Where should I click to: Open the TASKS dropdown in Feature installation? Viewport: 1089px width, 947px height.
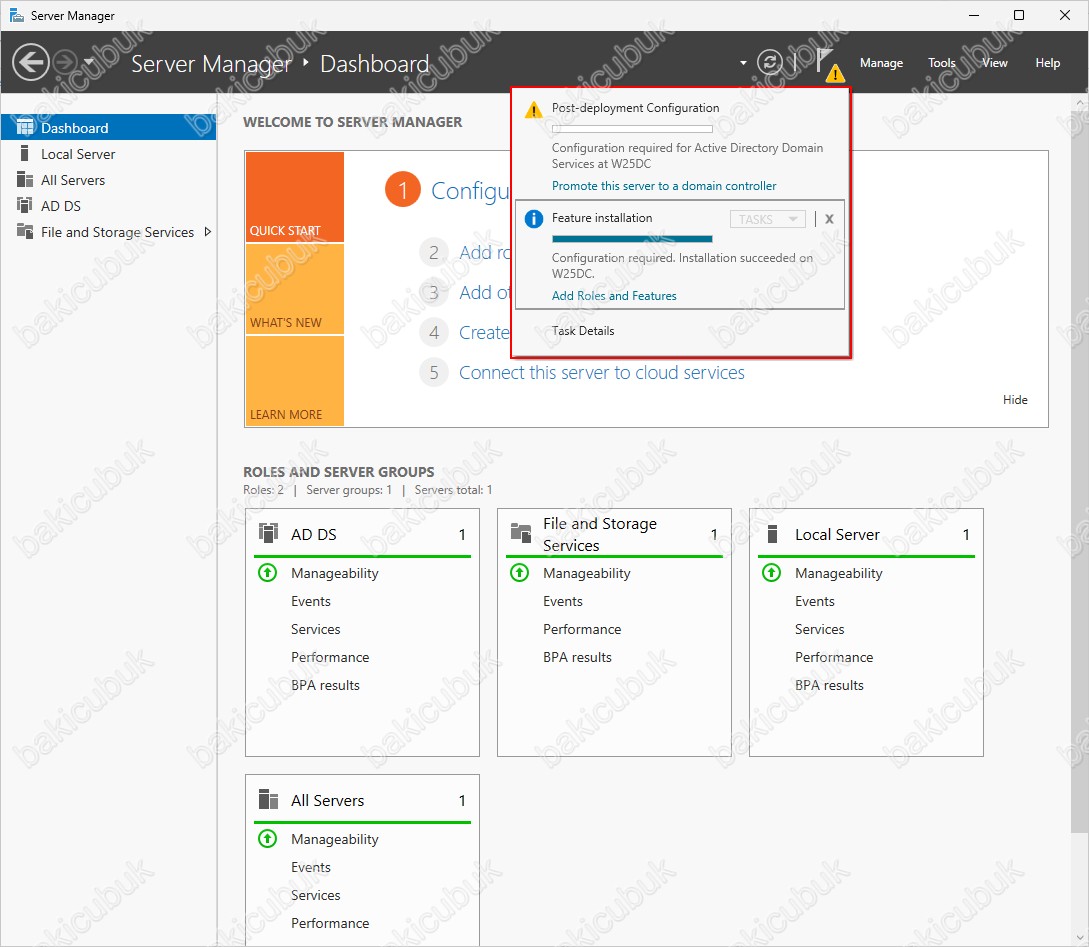click(x=767, y=219)
